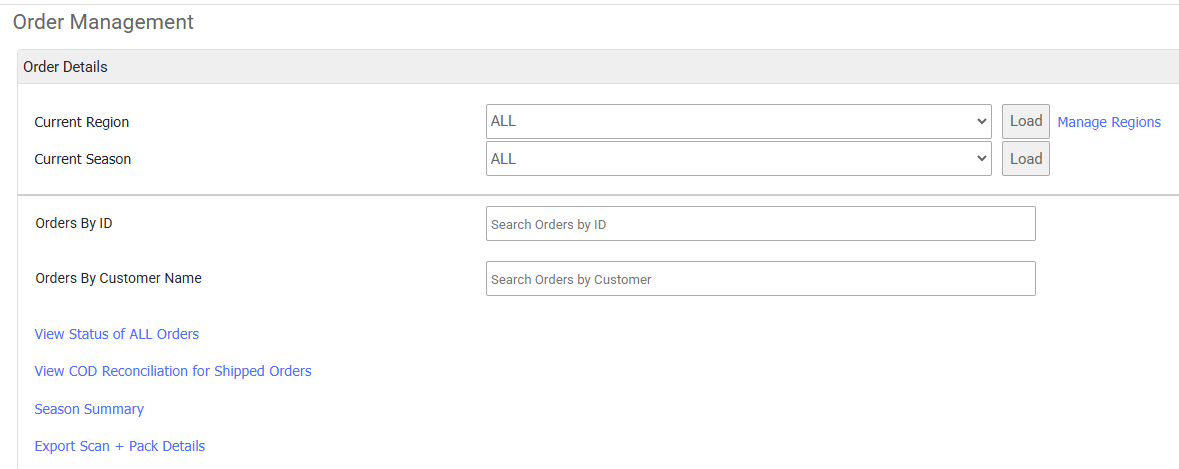
Task: Open the Current Season combo box
Action: pos(738,159)
